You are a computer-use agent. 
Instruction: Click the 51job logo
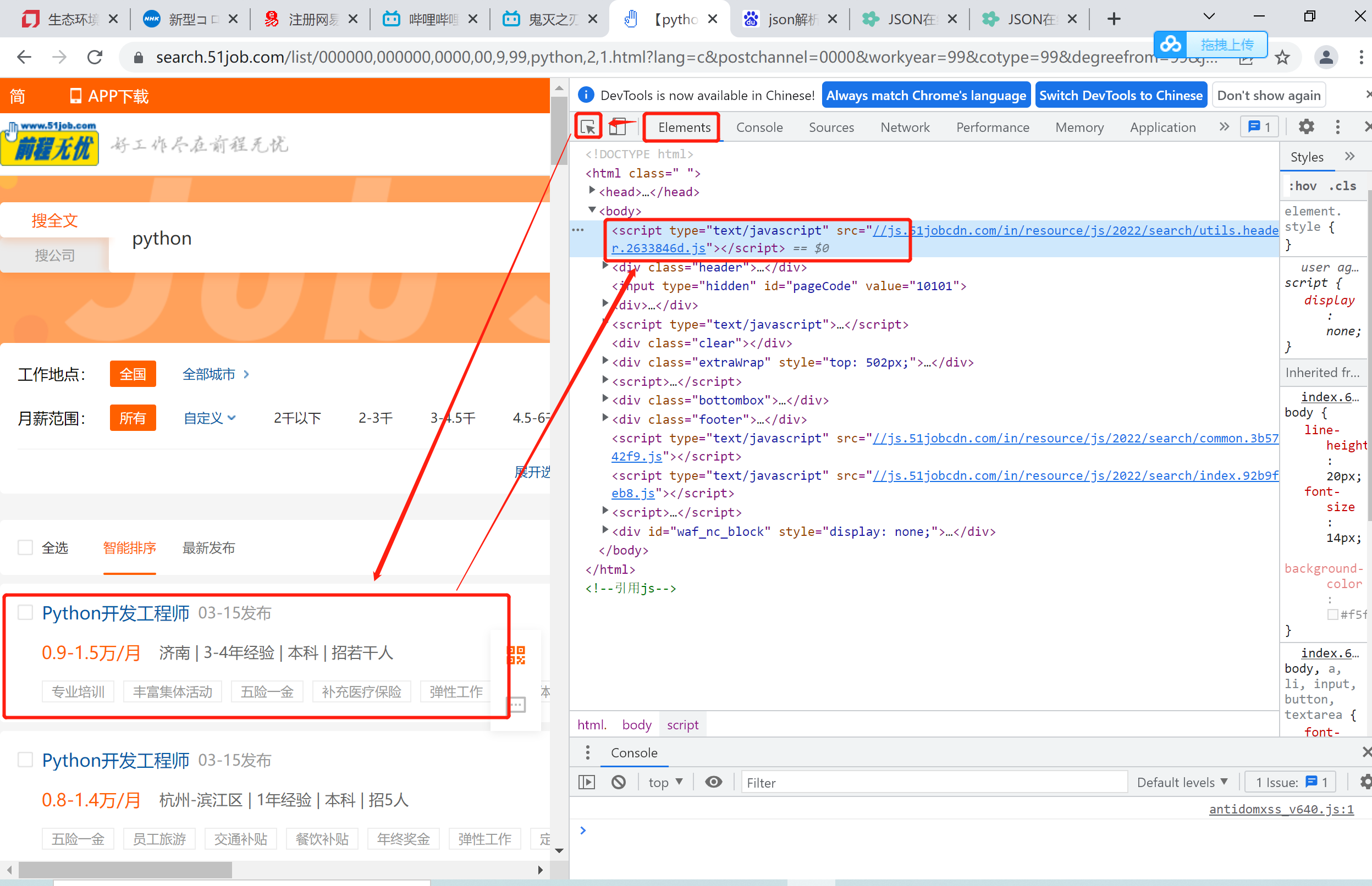[x=50, y=143]
